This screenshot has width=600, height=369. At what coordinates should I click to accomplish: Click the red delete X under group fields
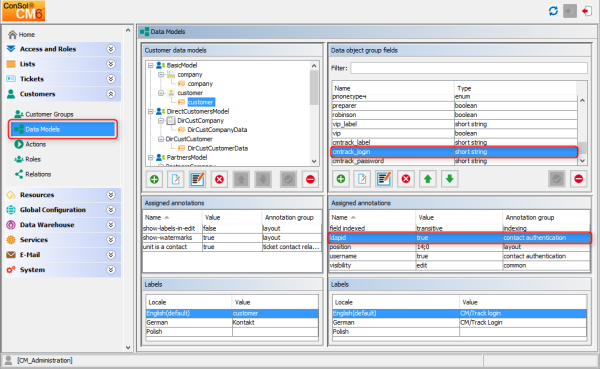tap(406, 179)
